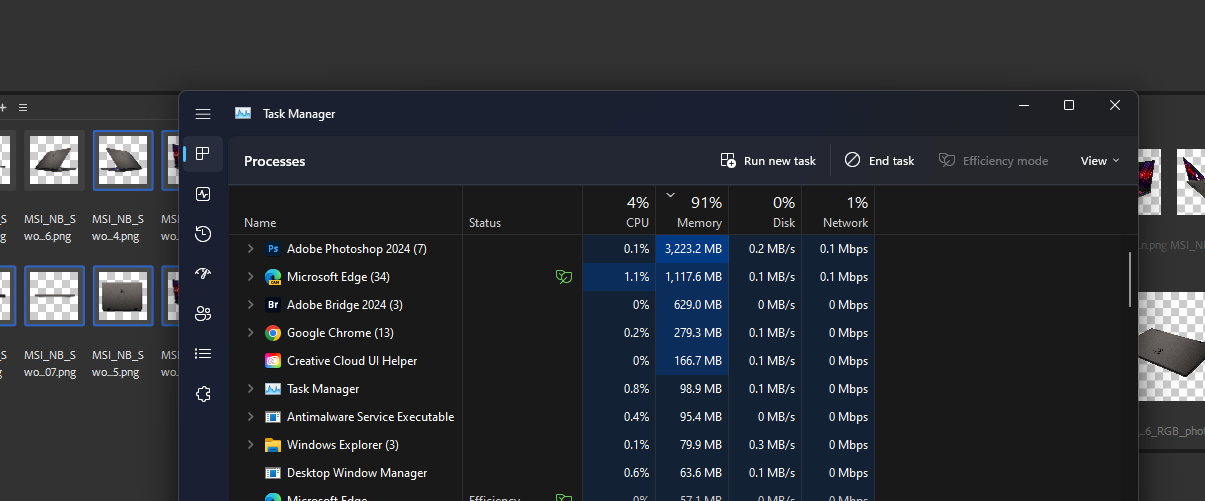This screenshot has height=501, width=1205.
Task: Toggle the hamburger navigation menu
Action: point(203,114)
